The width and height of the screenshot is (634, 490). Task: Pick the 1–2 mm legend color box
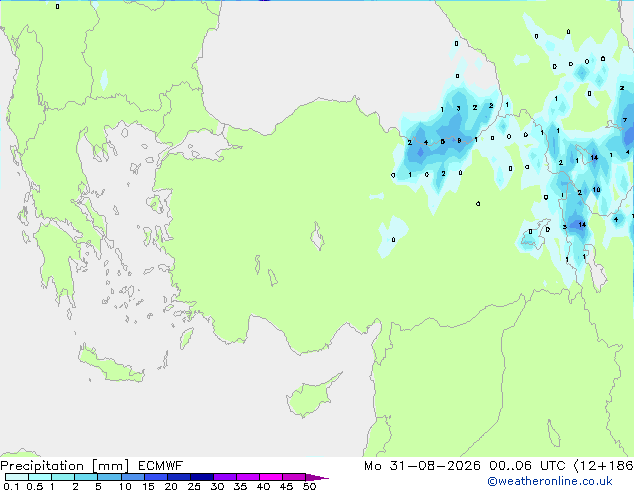click(63, 477)
